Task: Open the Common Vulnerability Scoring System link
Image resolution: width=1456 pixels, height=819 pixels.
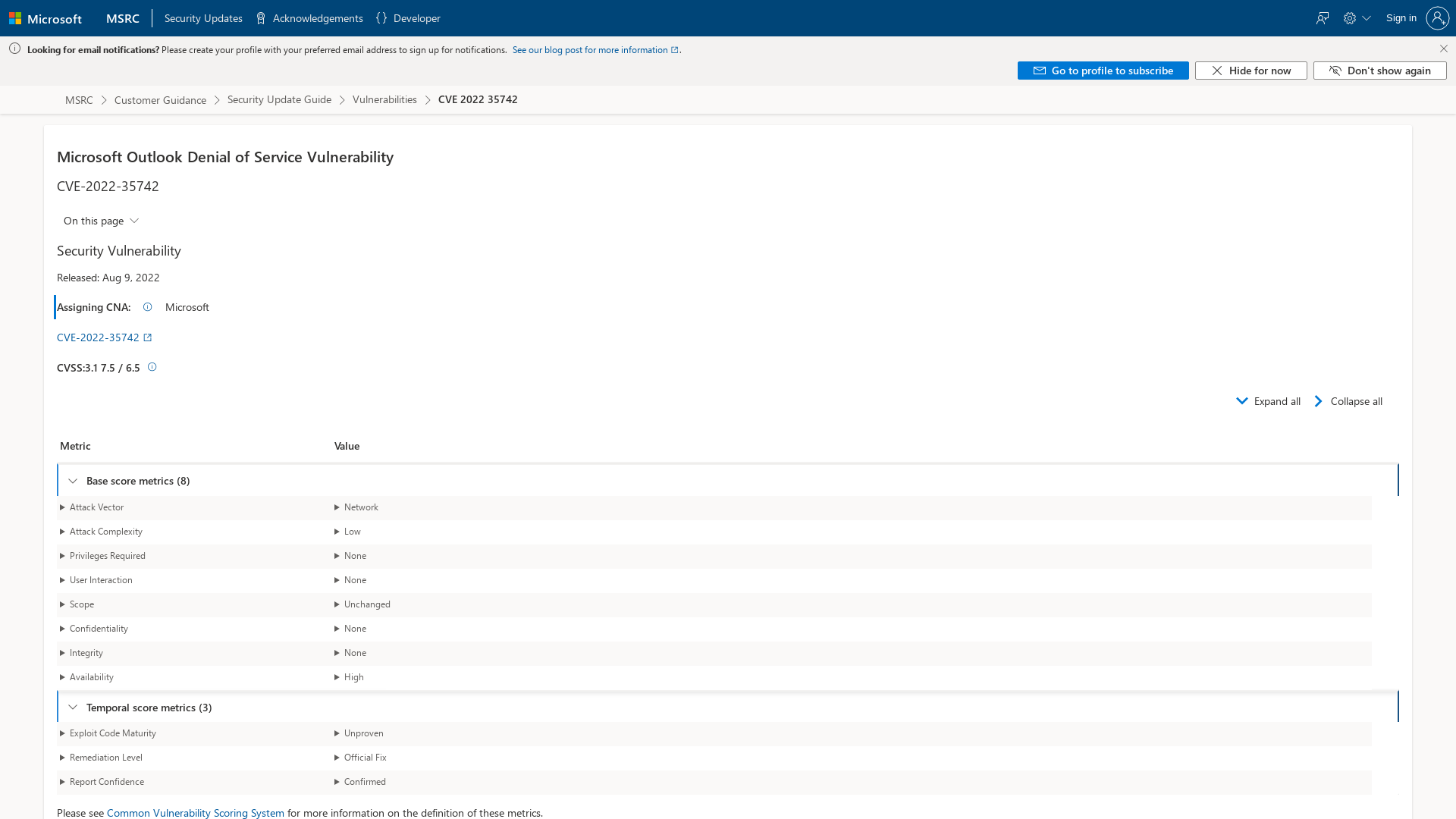Action: point(195,812)
